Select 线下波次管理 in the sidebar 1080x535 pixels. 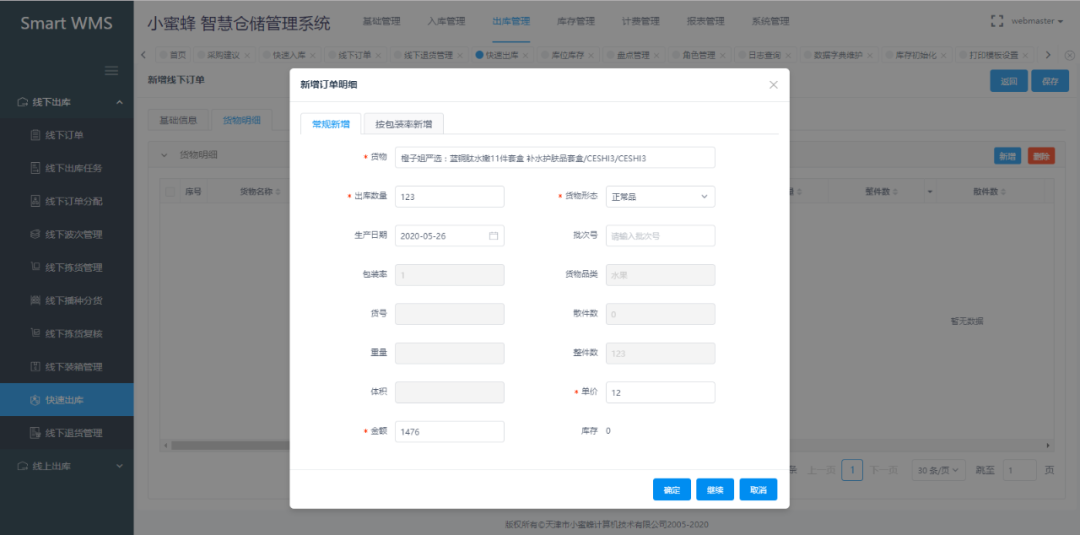click(x=74, y=234)
